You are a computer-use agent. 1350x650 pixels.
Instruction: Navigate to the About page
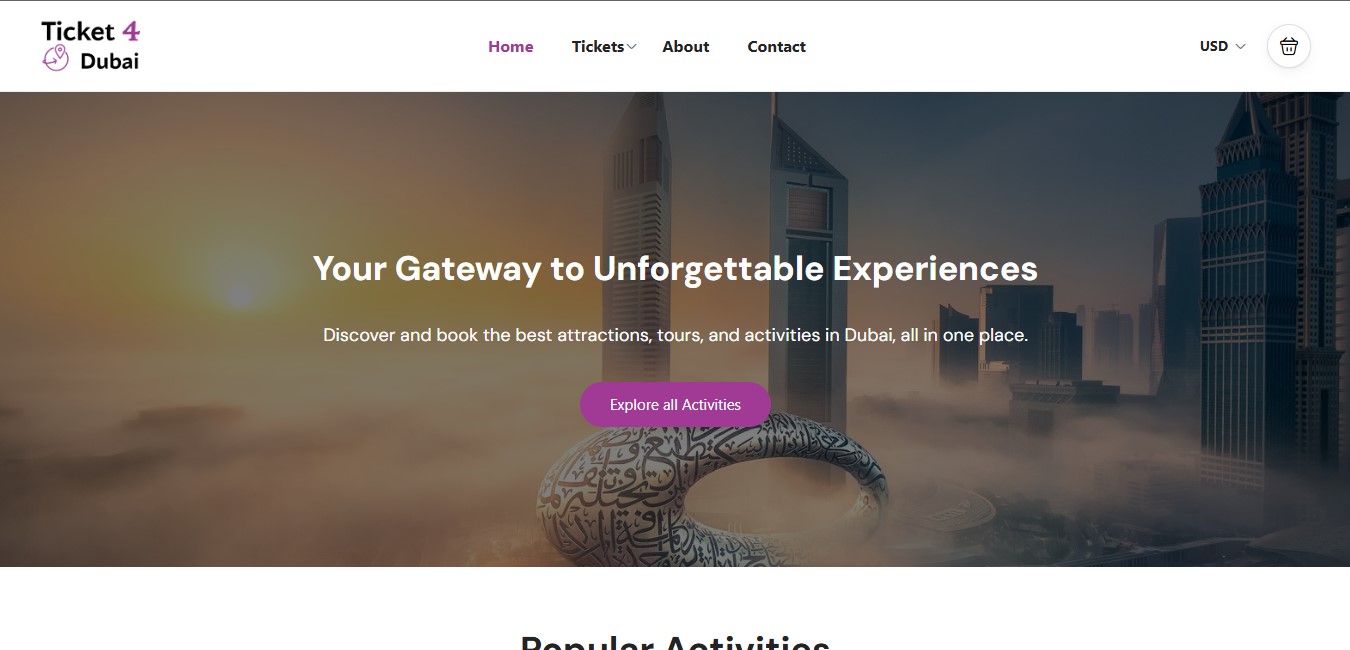pyautogui.click(x=685, y=46)
